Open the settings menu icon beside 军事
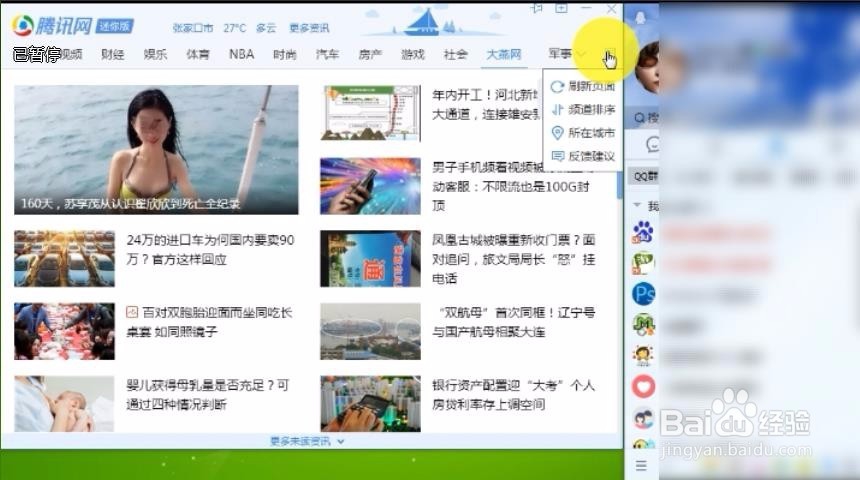 click(609, 54)
